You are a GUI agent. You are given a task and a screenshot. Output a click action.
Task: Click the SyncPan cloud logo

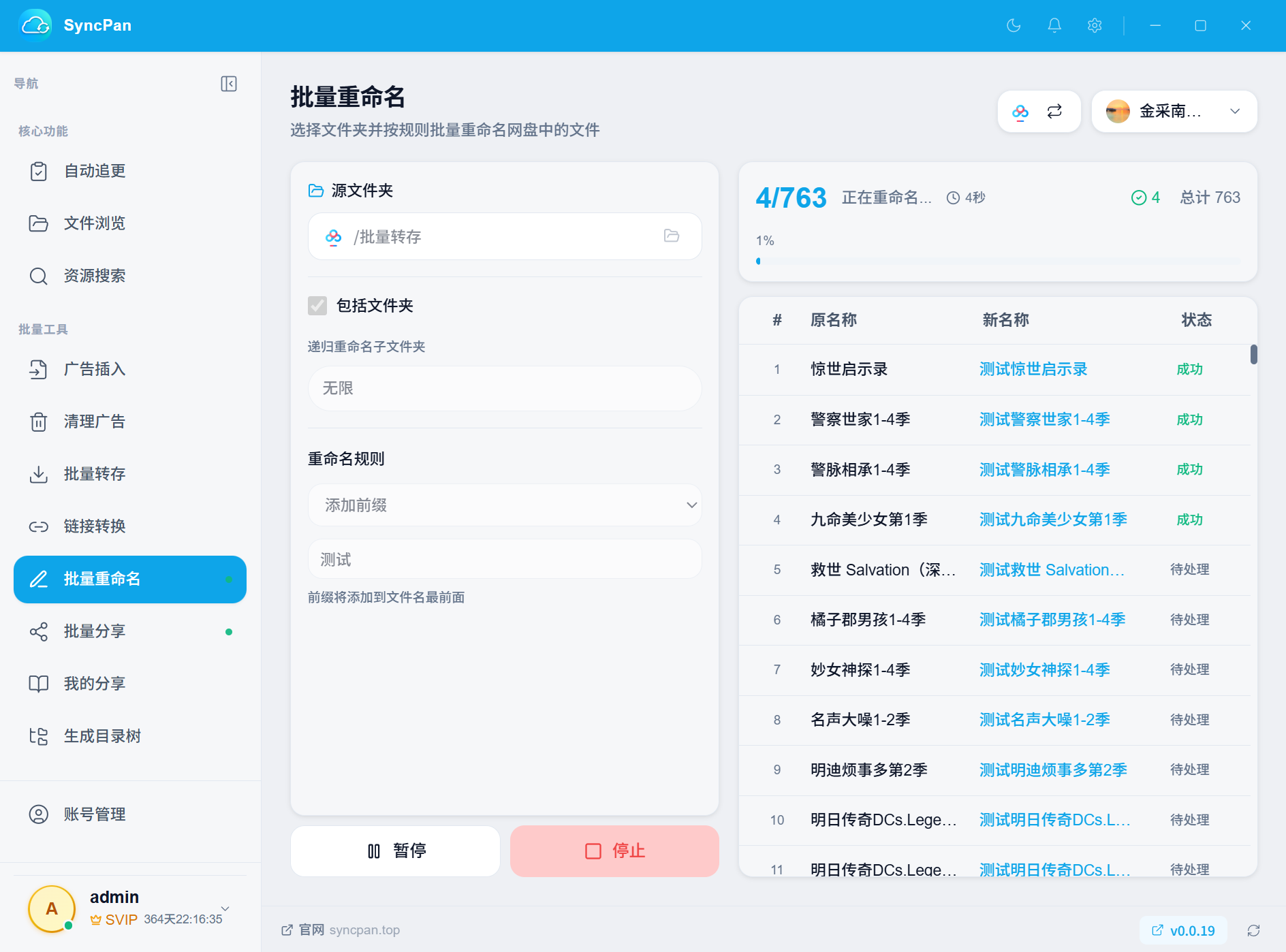35,26
